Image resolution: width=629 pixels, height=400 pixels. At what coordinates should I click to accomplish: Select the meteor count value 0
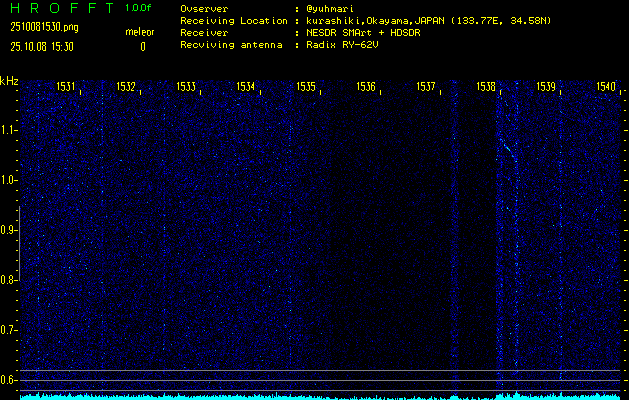click(x=142, y=46)
